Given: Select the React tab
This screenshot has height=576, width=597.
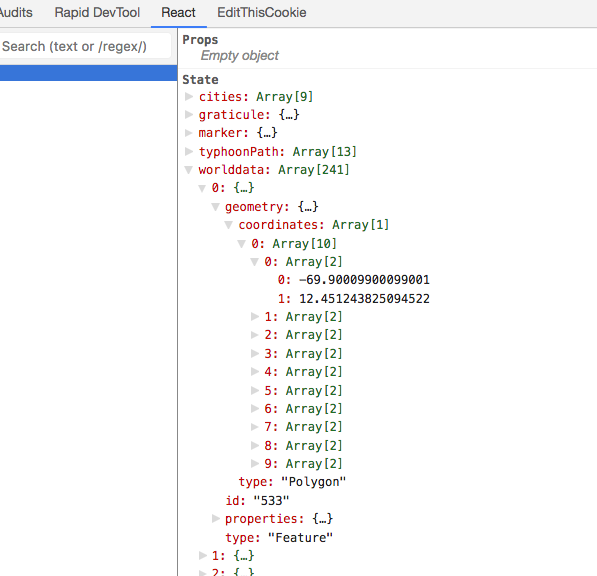Looking at the screenshot, I should (178, 13).
